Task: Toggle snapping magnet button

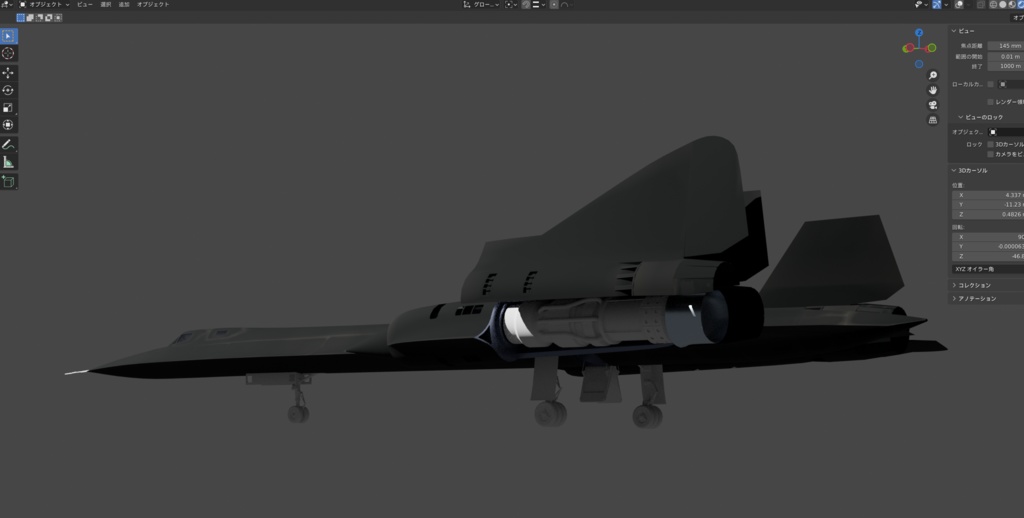Action: (x=526, y=5)
